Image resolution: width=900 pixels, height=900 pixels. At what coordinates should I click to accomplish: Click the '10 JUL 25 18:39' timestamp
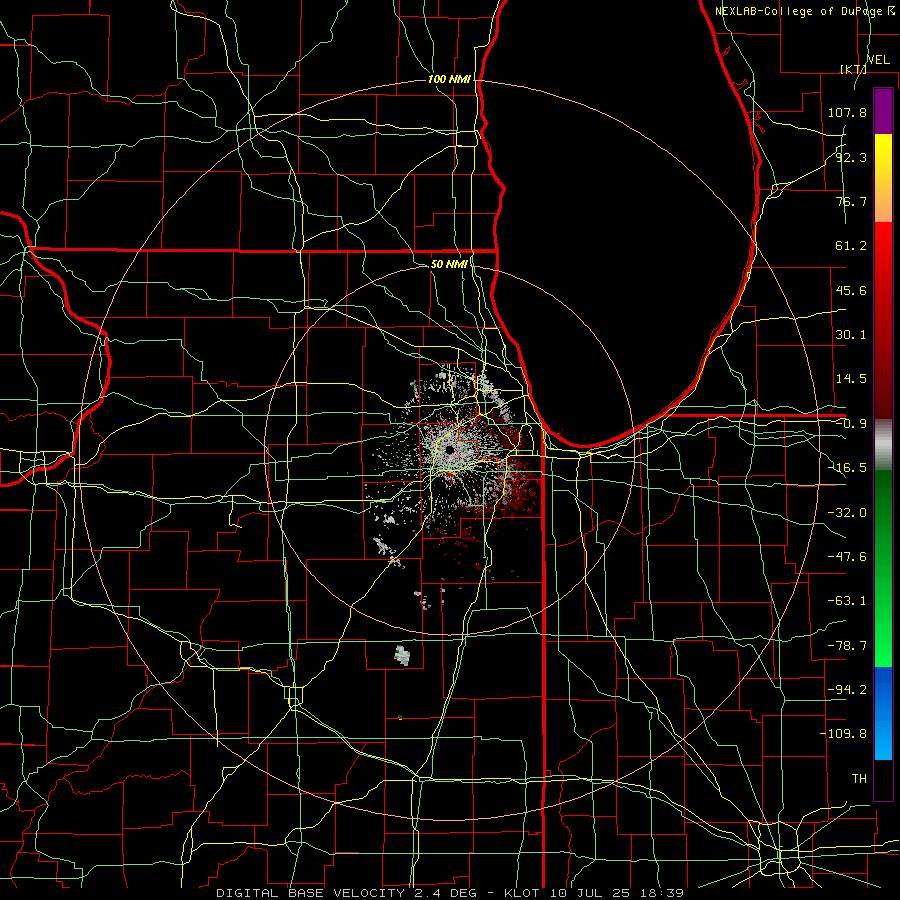(x=616, y=893)
